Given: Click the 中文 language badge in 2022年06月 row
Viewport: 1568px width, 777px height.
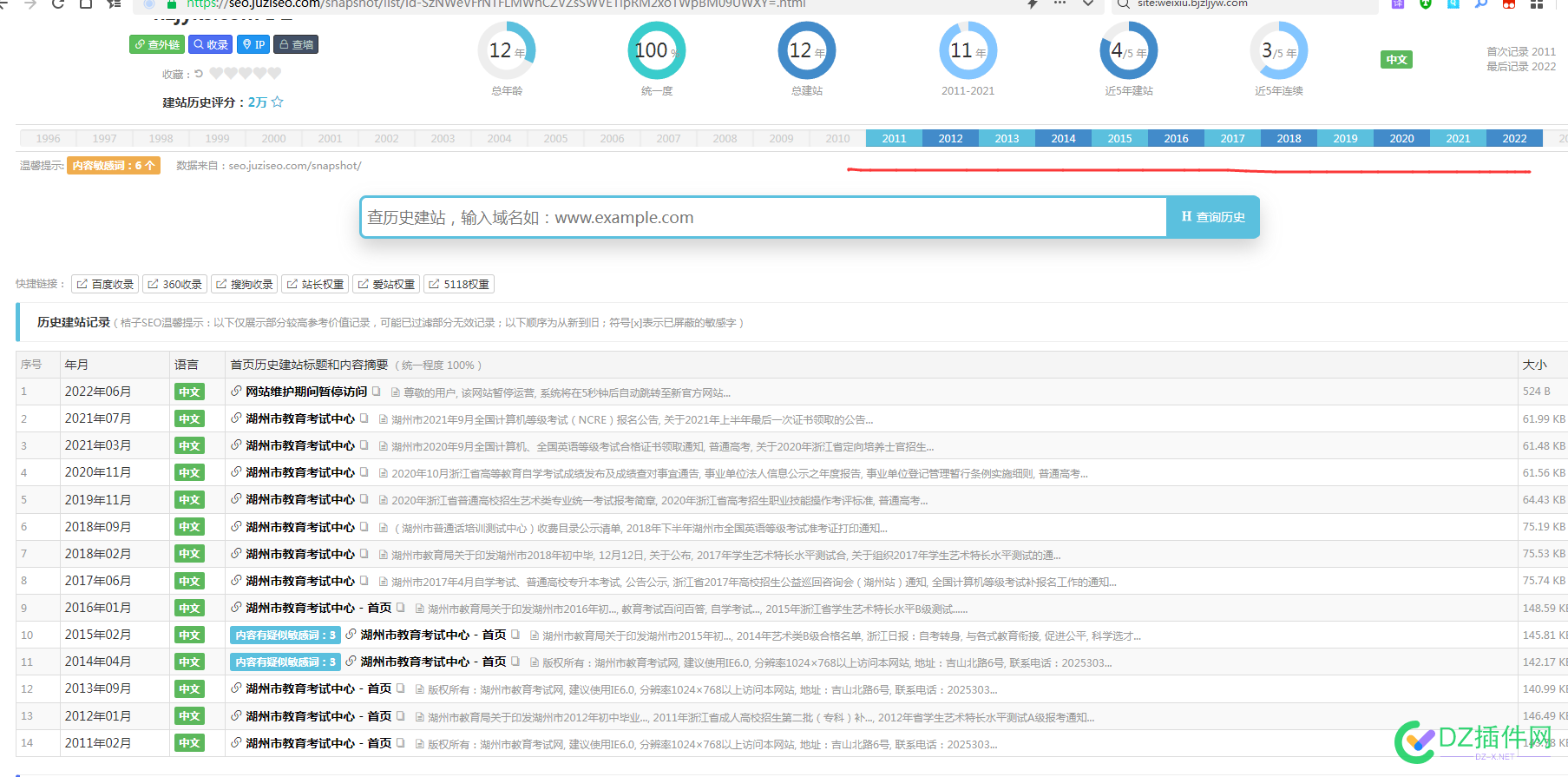Looking at the screenshot, I should pyautogui.click(x=189, y=392).
